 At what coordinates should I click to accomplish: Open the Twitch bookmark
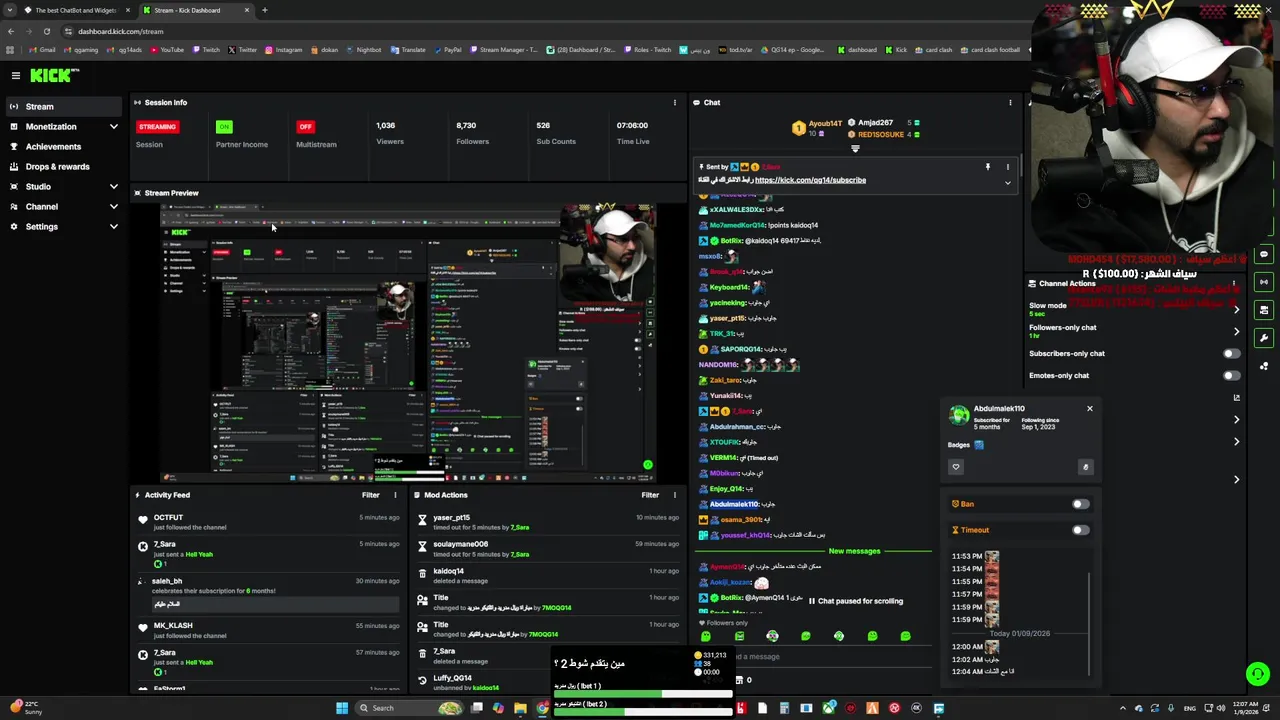point(205,50)
